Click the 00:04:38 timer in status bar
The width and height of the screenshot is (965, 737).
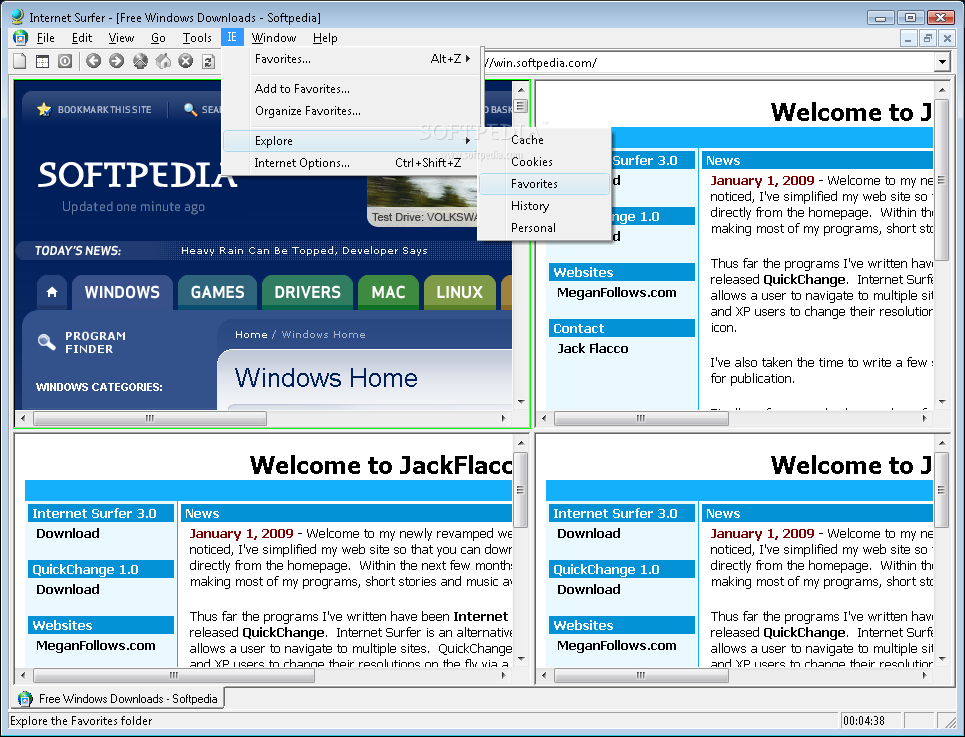pyautogui.click(x=864, y=720)
